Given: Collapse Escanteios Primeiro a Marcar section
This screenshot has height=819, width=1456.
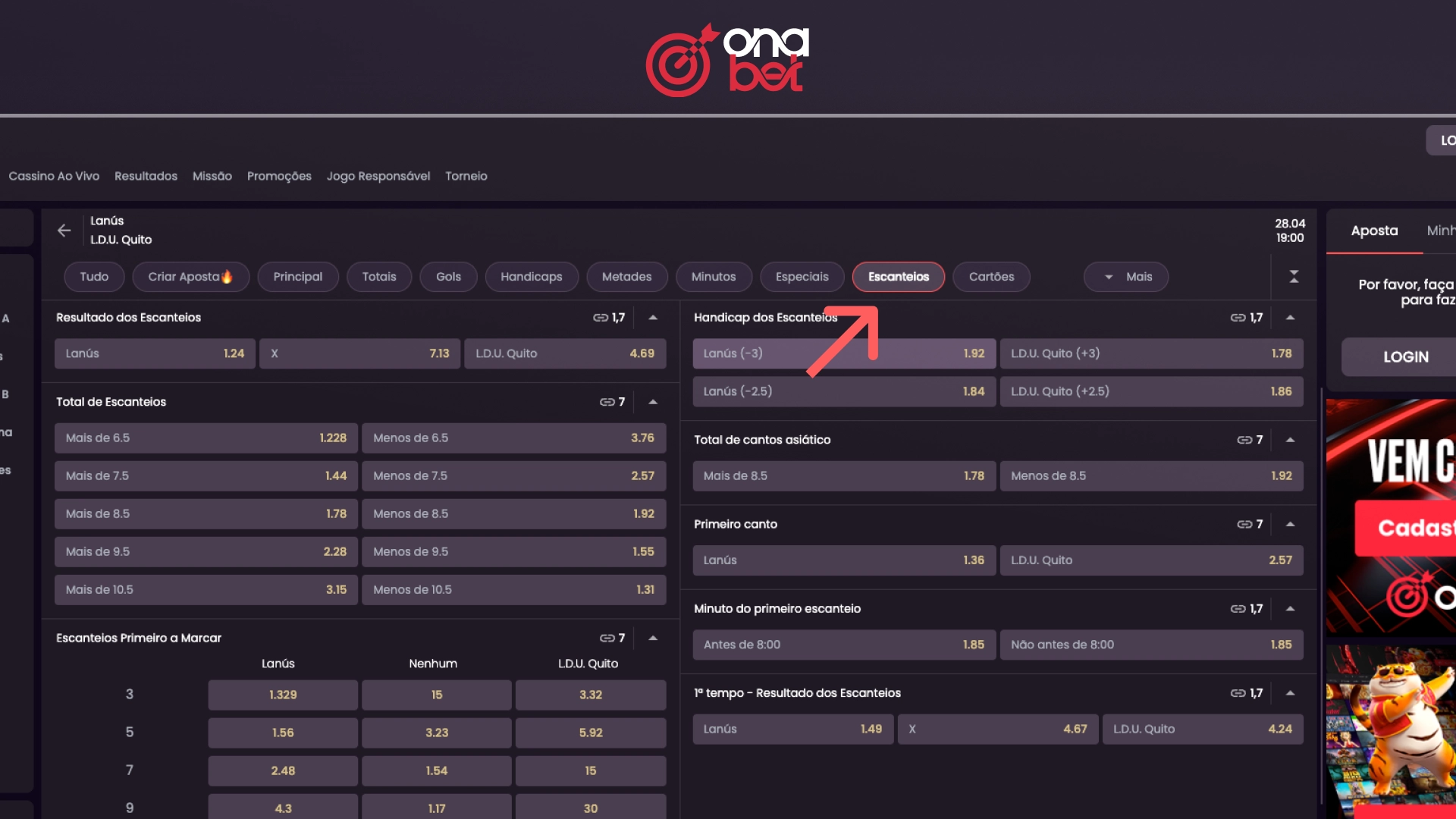Looking at the screenshot, I should click(x=653, y=639).
